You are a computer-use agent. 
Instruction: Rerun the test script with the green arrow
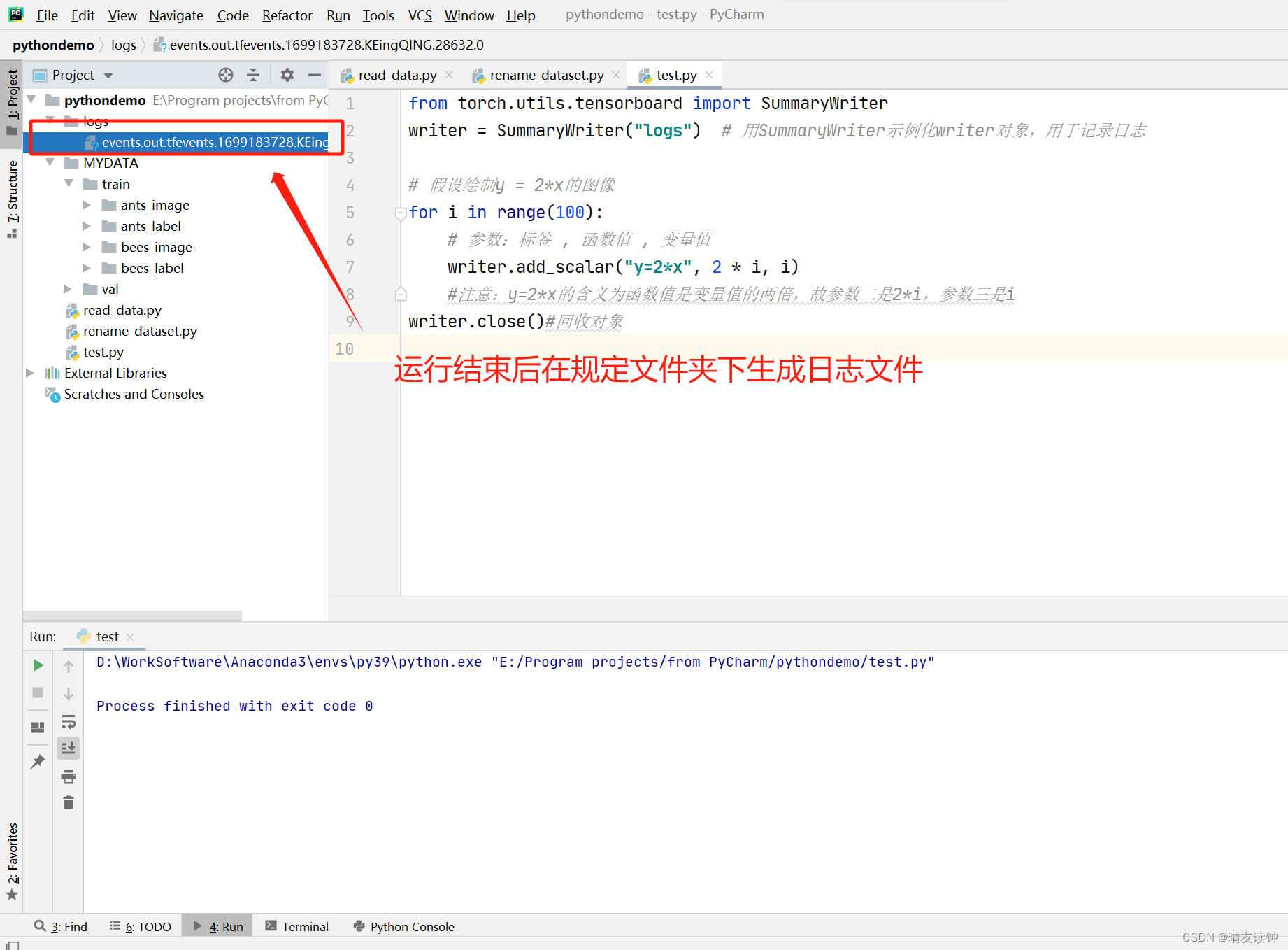[38, 665]
